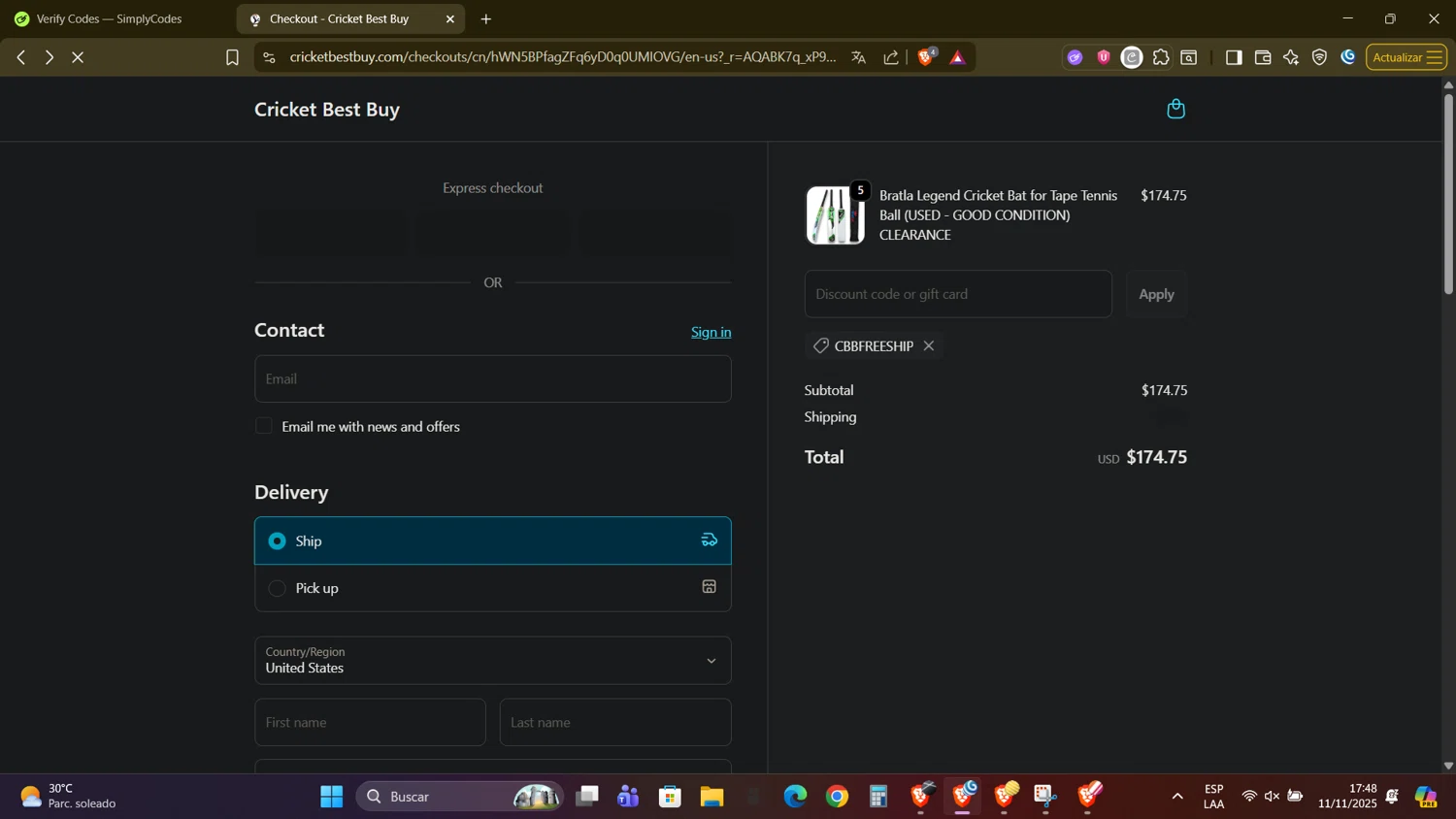
Task: Close the Checkout - Cricket Best Buy tab
Action: coord(449,19)
